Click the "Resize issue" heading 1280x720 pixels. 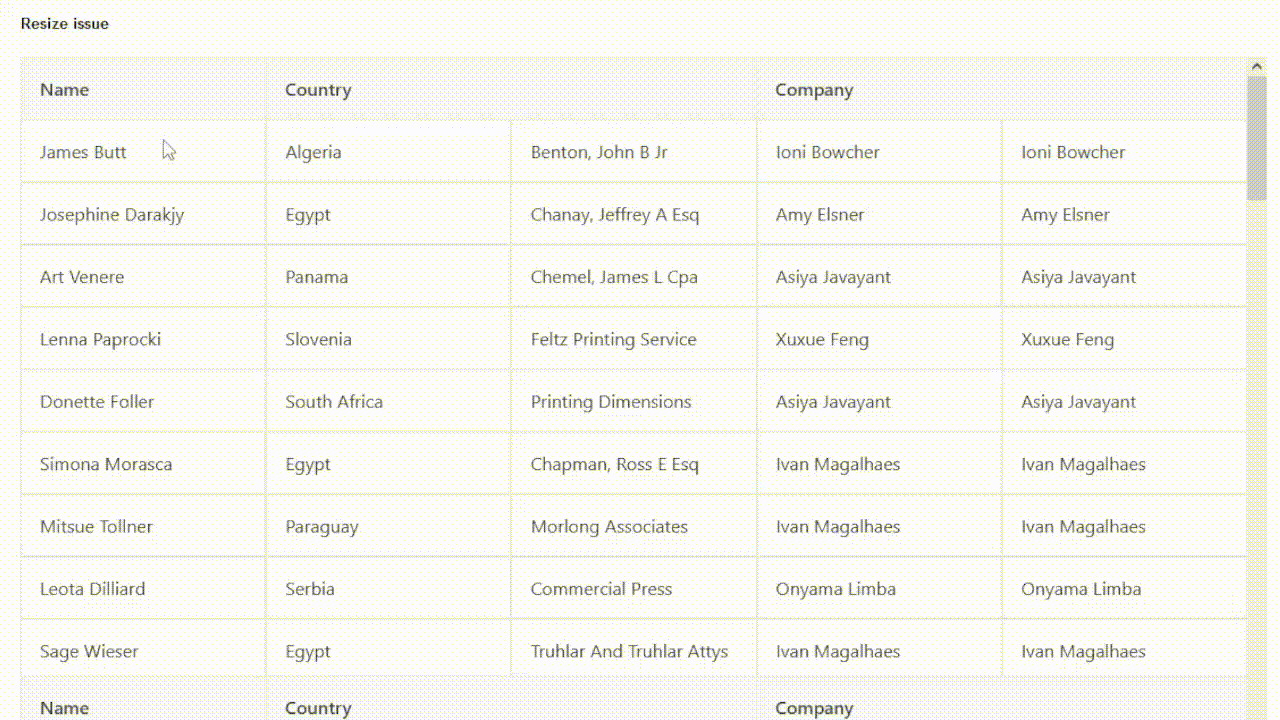pyautogui.click(x=64, y=23)
